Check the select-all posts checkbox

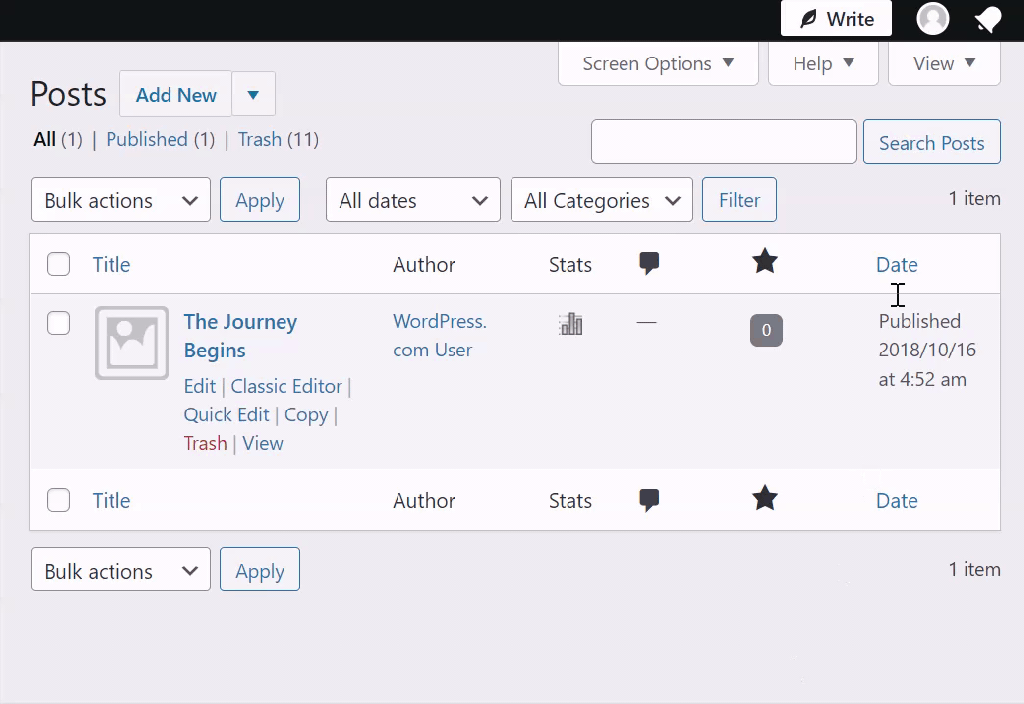[58, 264]
